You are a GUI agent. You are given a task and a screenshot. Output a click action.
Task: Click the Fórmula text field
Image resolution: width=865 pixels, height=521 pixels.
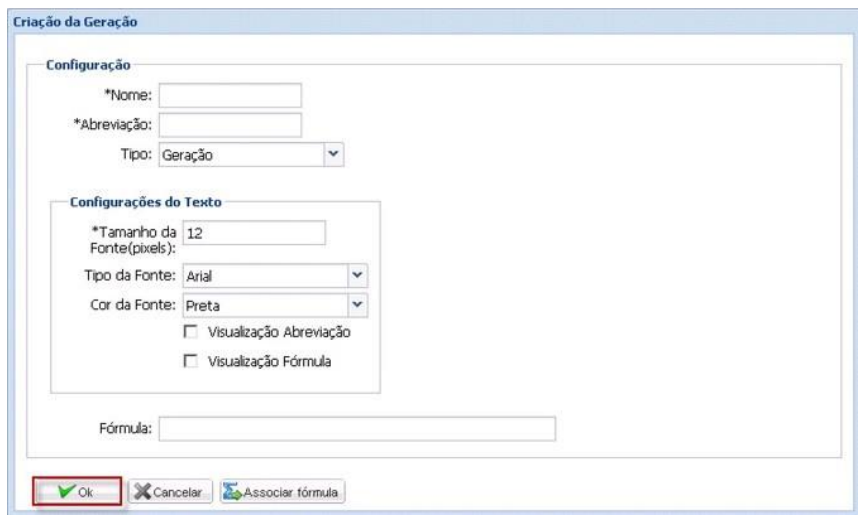tap(357, 429)
